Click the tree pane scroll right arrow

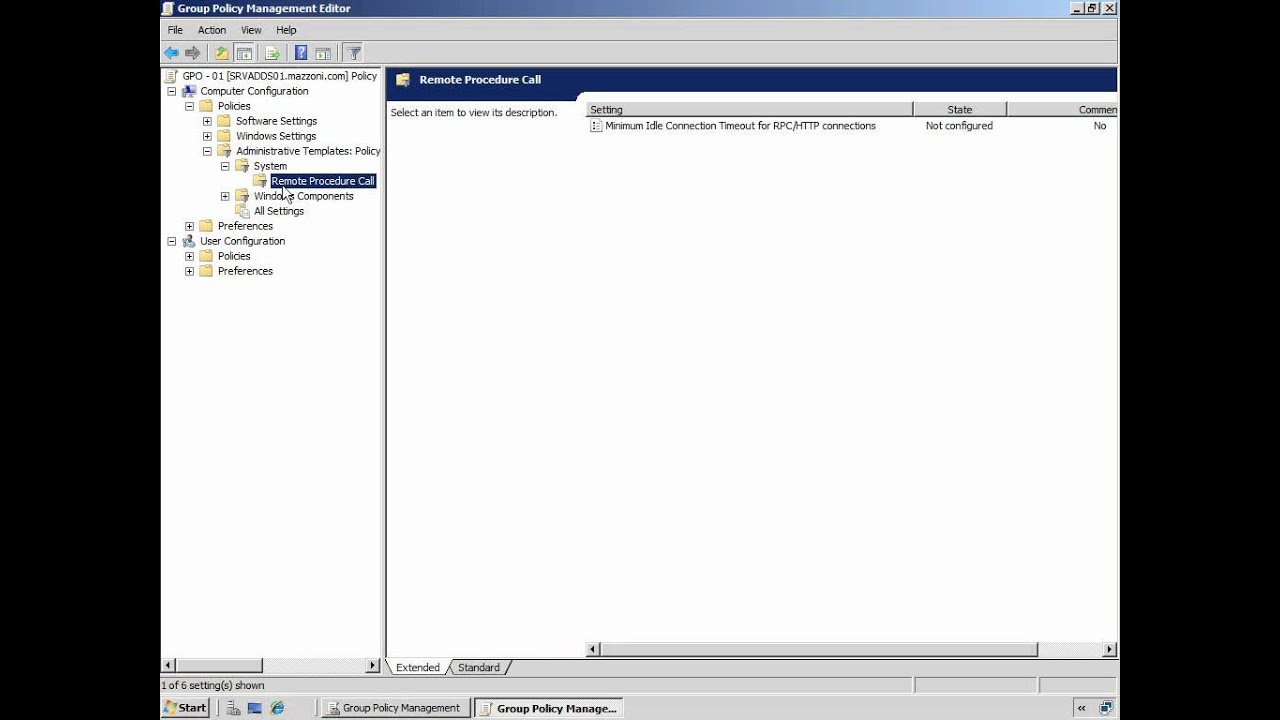tap(373, 665)
